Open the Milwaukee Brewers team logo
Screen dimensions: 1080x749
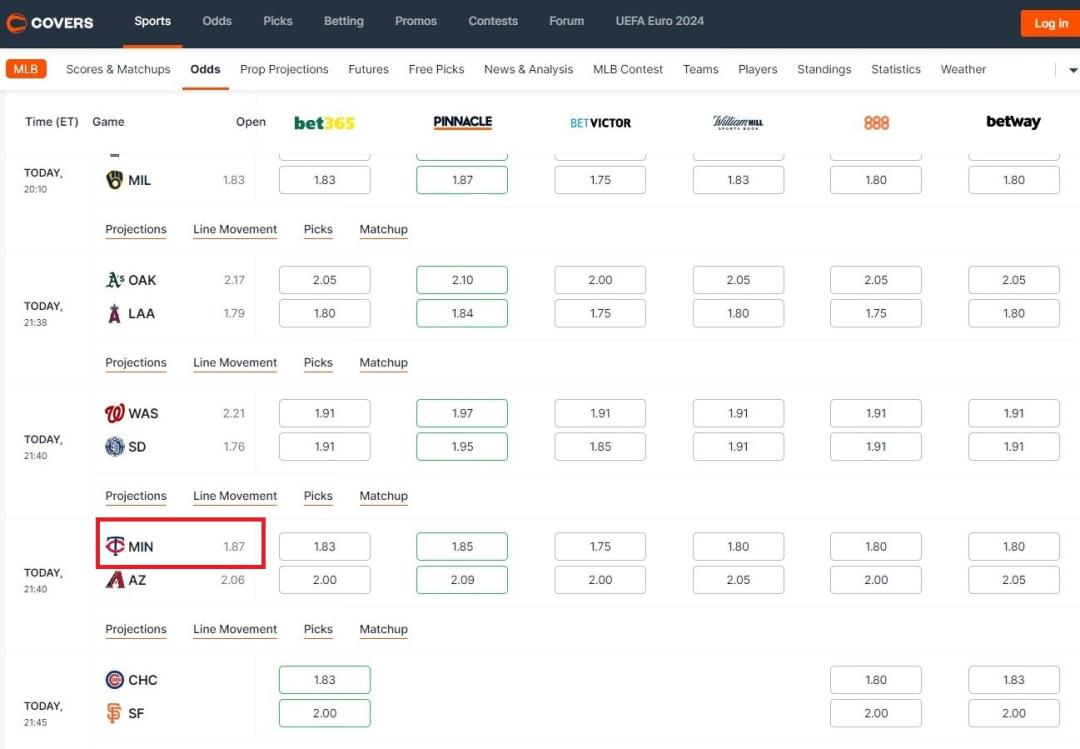[x=114, y=180]
